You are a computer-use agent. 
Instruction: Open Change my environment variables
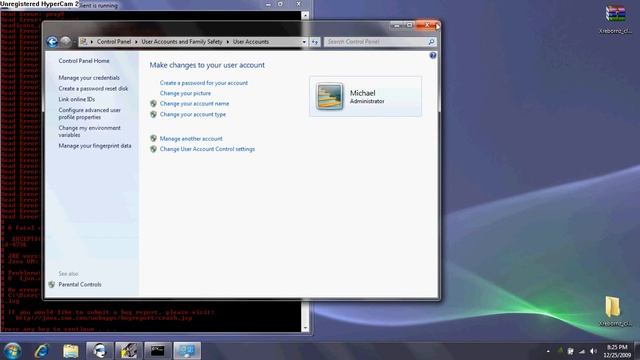tap(89, 131)
